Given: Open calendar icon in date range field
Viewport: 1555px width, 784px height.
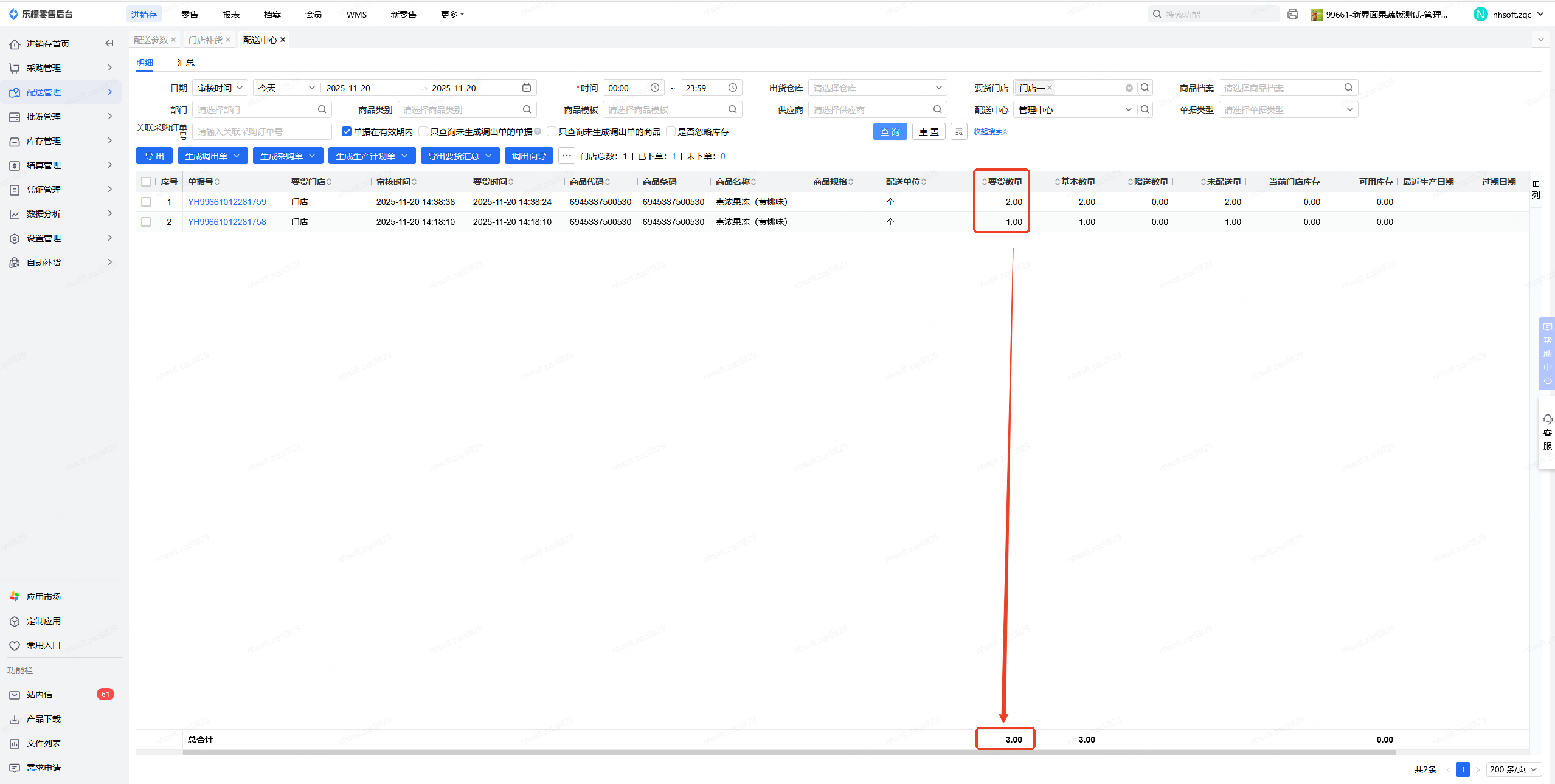Looking at the screenshot, I should 527,88.
